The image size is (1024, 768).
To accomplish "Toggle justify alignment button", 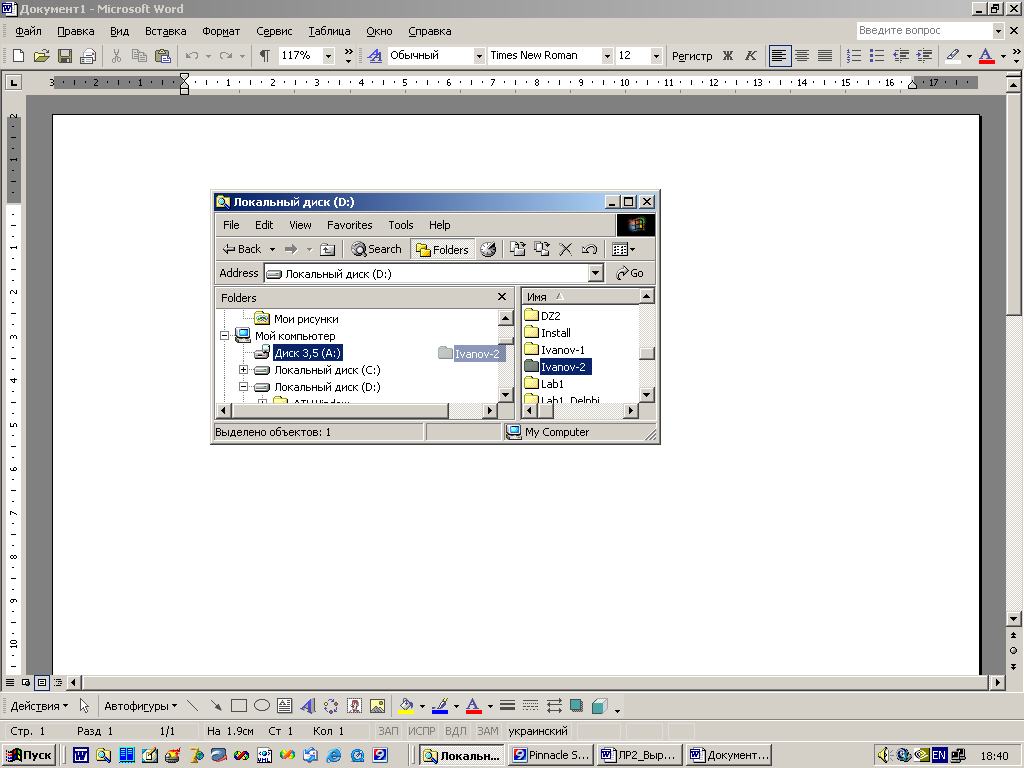I will 825,56.
